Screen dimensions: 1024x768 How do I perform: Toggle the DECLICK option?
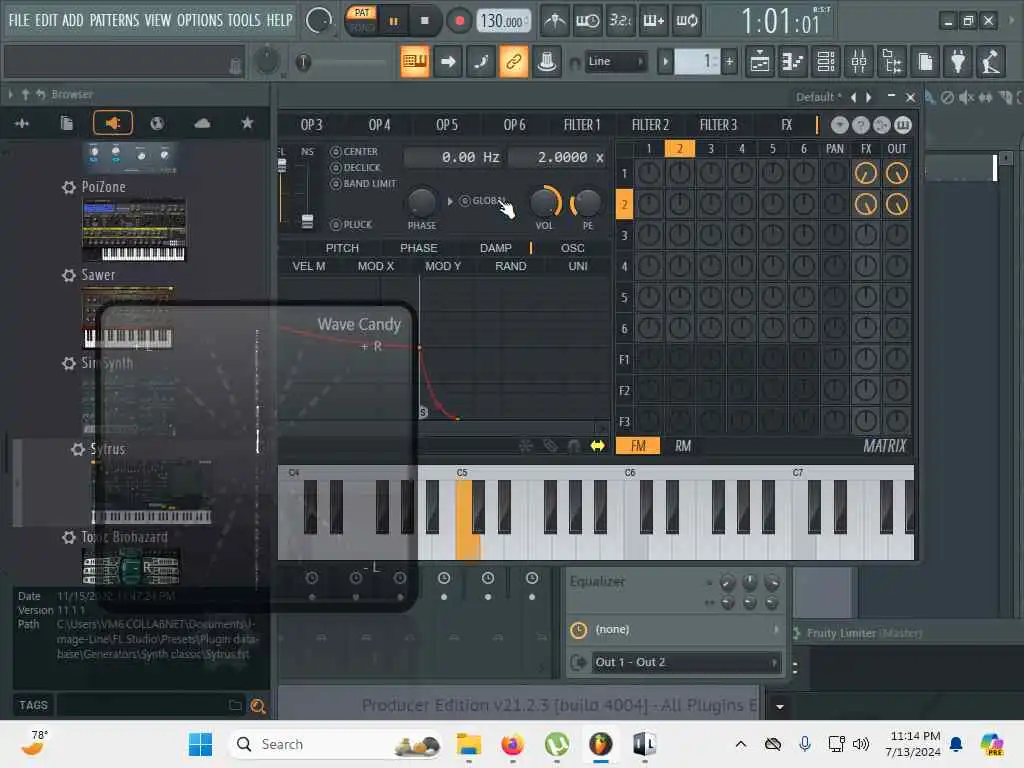click(355, 168)
